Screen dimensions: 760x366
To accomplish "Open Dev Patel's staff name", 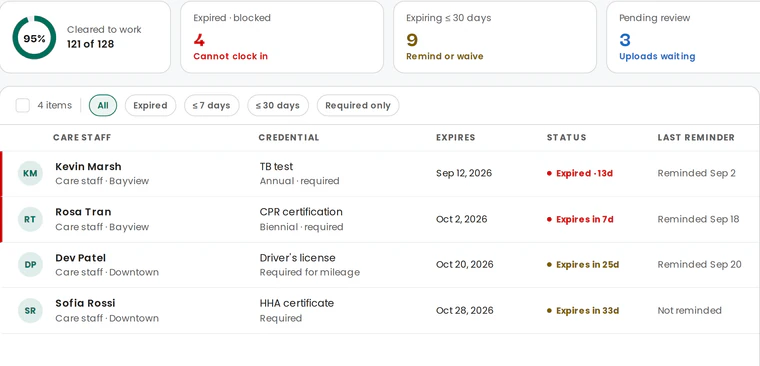I will coord(80,257).
